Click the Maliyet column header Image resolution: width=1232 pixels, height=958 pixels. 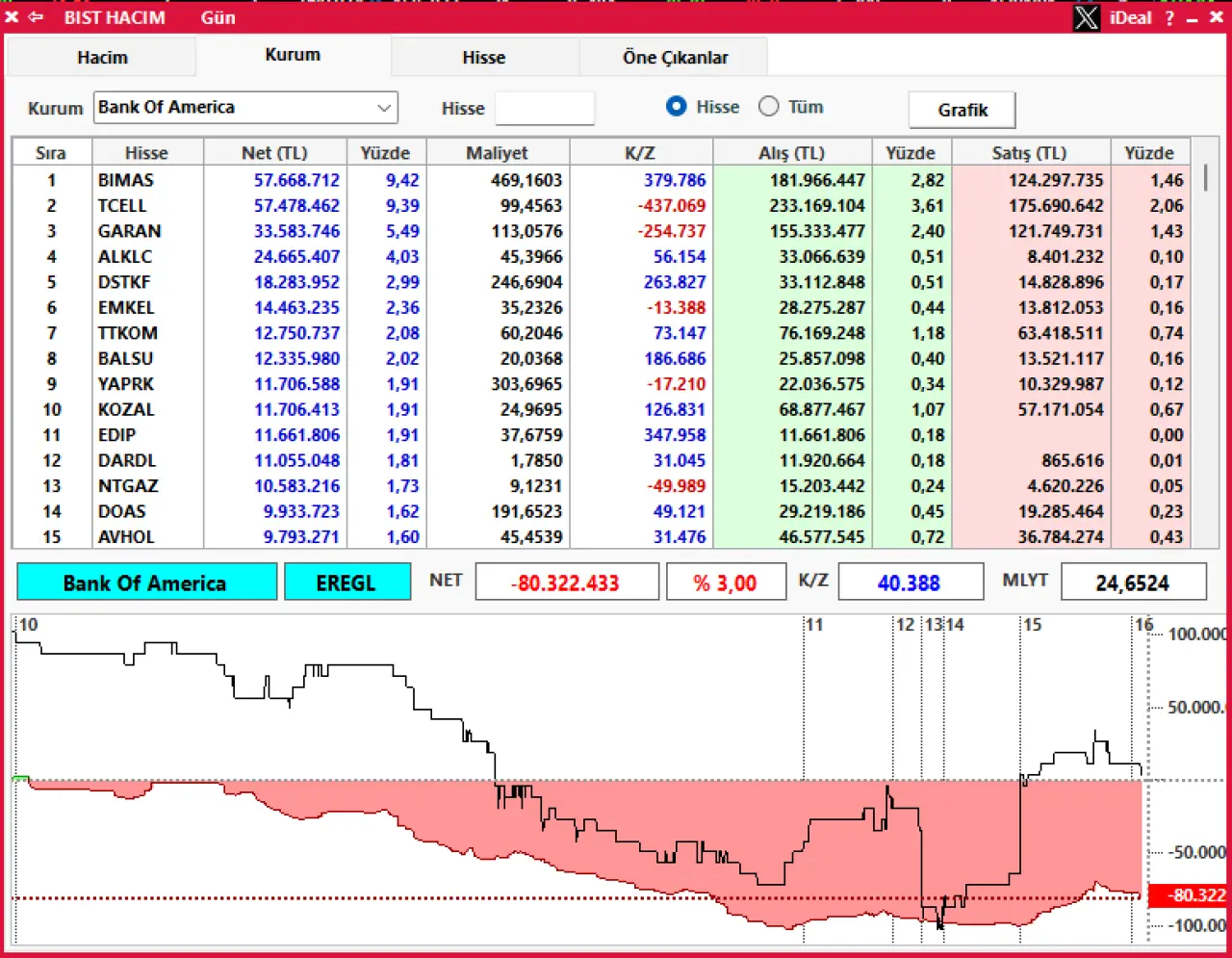[498, 153]
